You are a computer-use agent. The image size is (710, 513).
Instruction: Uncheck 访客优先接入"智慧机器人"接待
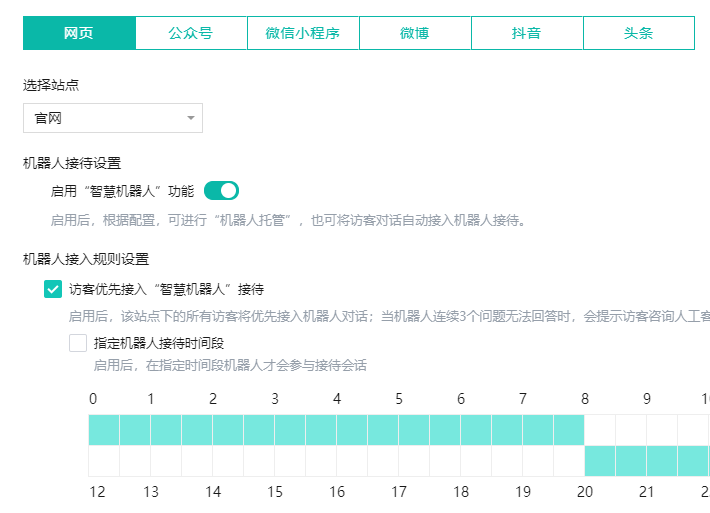click(53, 289)
